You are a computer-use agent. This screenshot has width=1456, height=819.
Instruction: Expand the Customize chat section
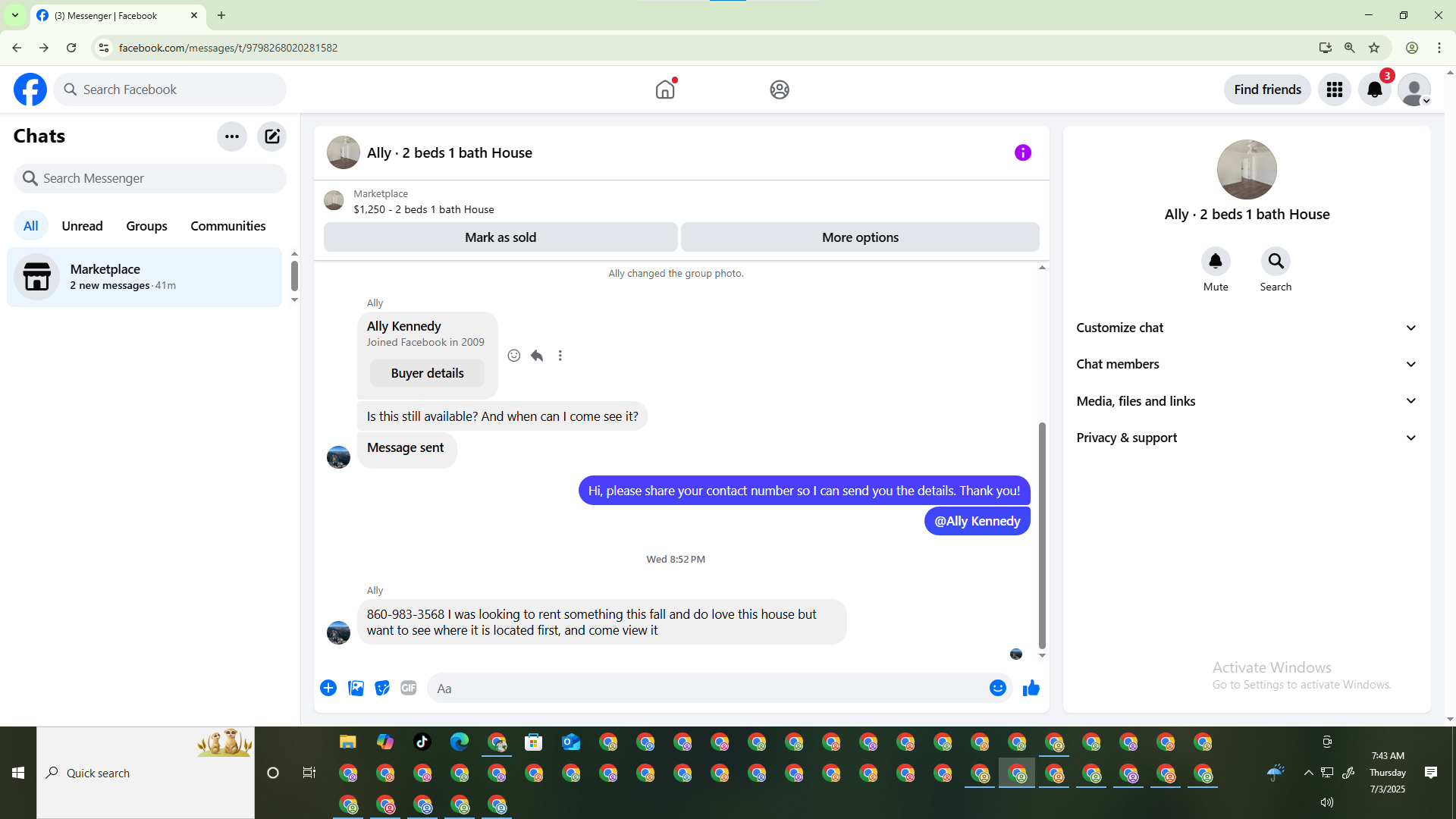[x=1246, y=328]
